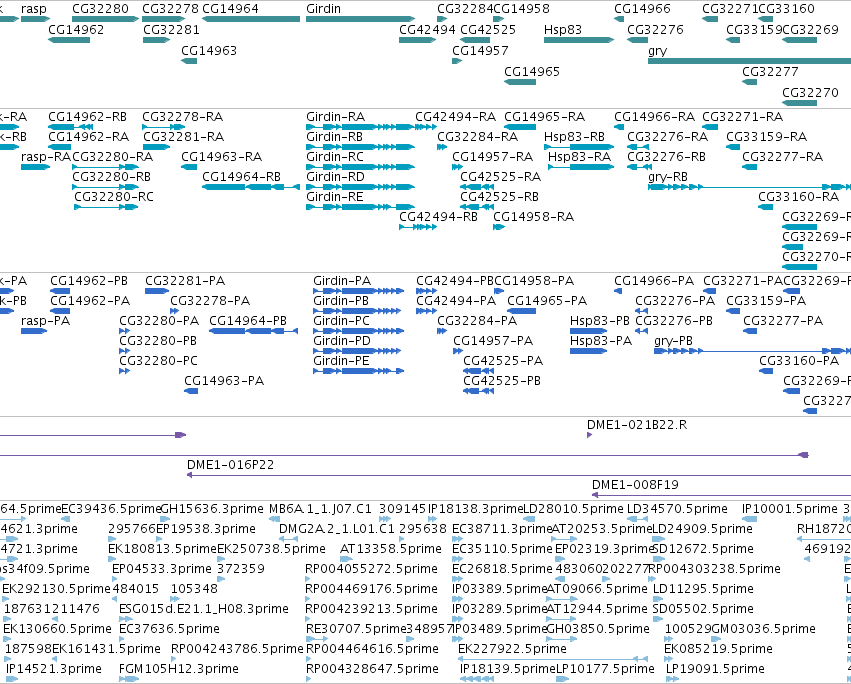The width and height of the screenshot is (851, 684).
Task: Click protein gry-PB
Action: point(753,351)
